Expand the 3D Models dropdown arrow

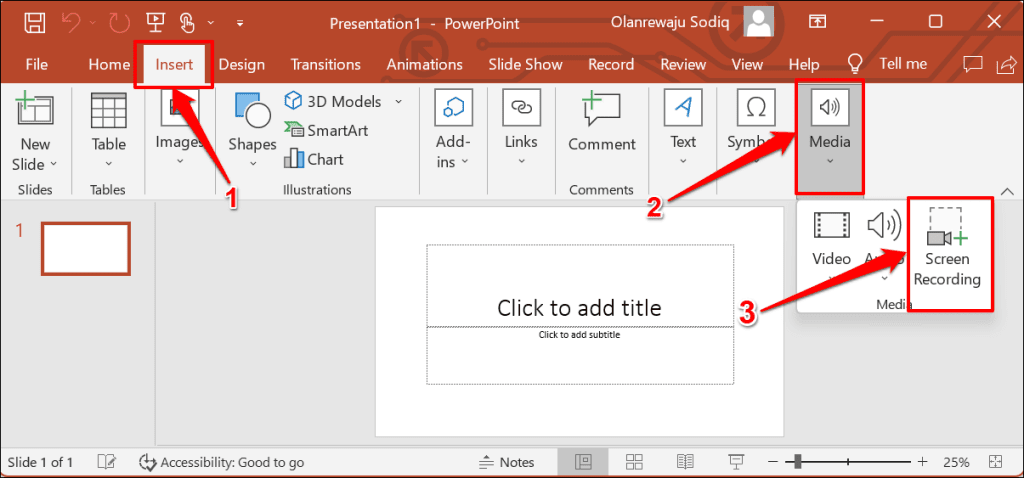click(398, 102)
